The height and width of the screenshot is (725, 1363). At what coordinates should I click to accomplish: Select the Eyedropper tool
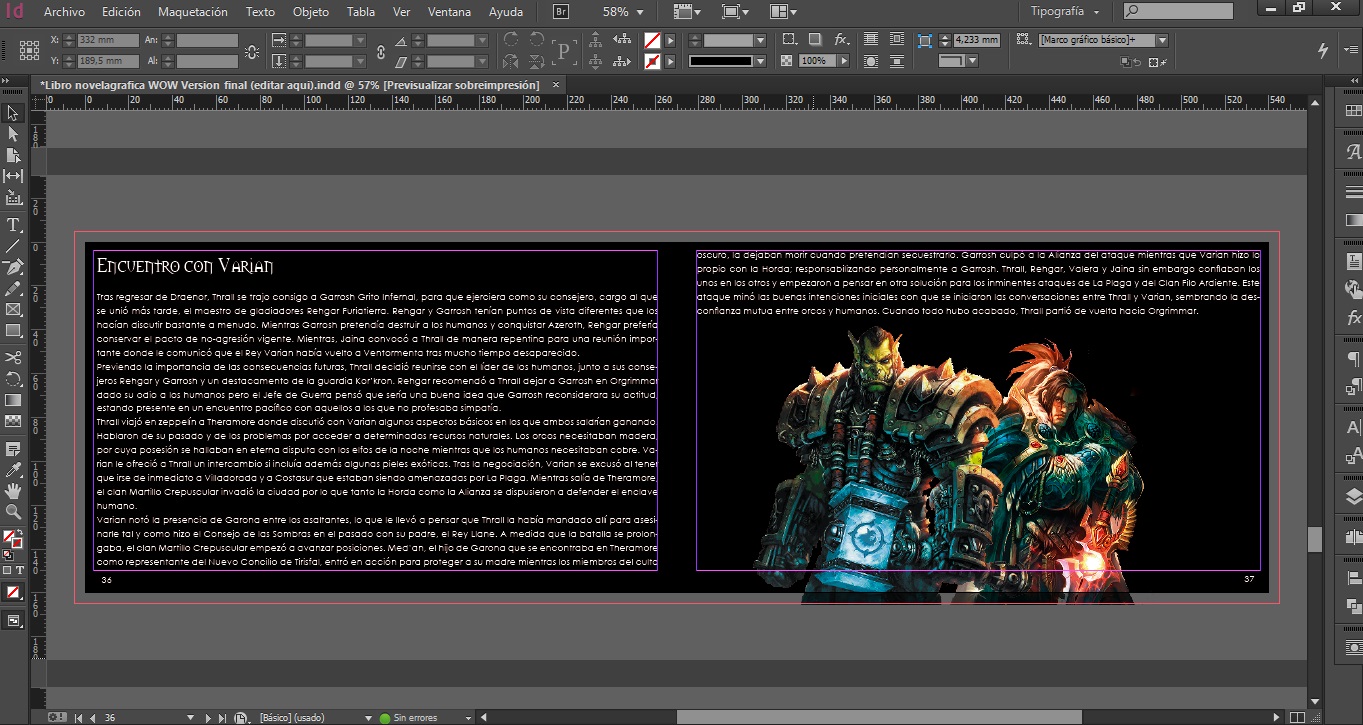tap(13, 469)
